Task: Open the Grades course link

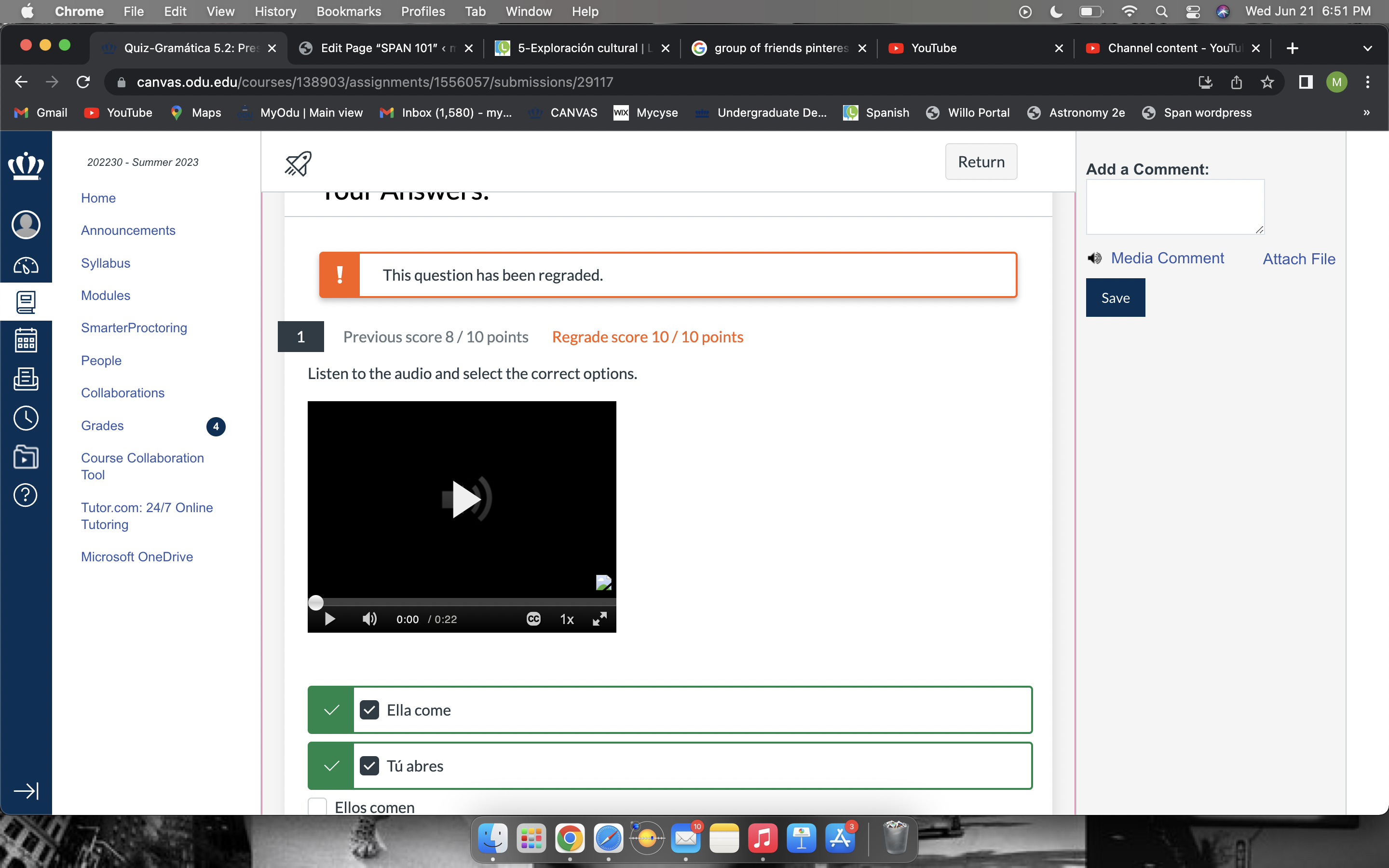Action: click(x=102, y=425)
